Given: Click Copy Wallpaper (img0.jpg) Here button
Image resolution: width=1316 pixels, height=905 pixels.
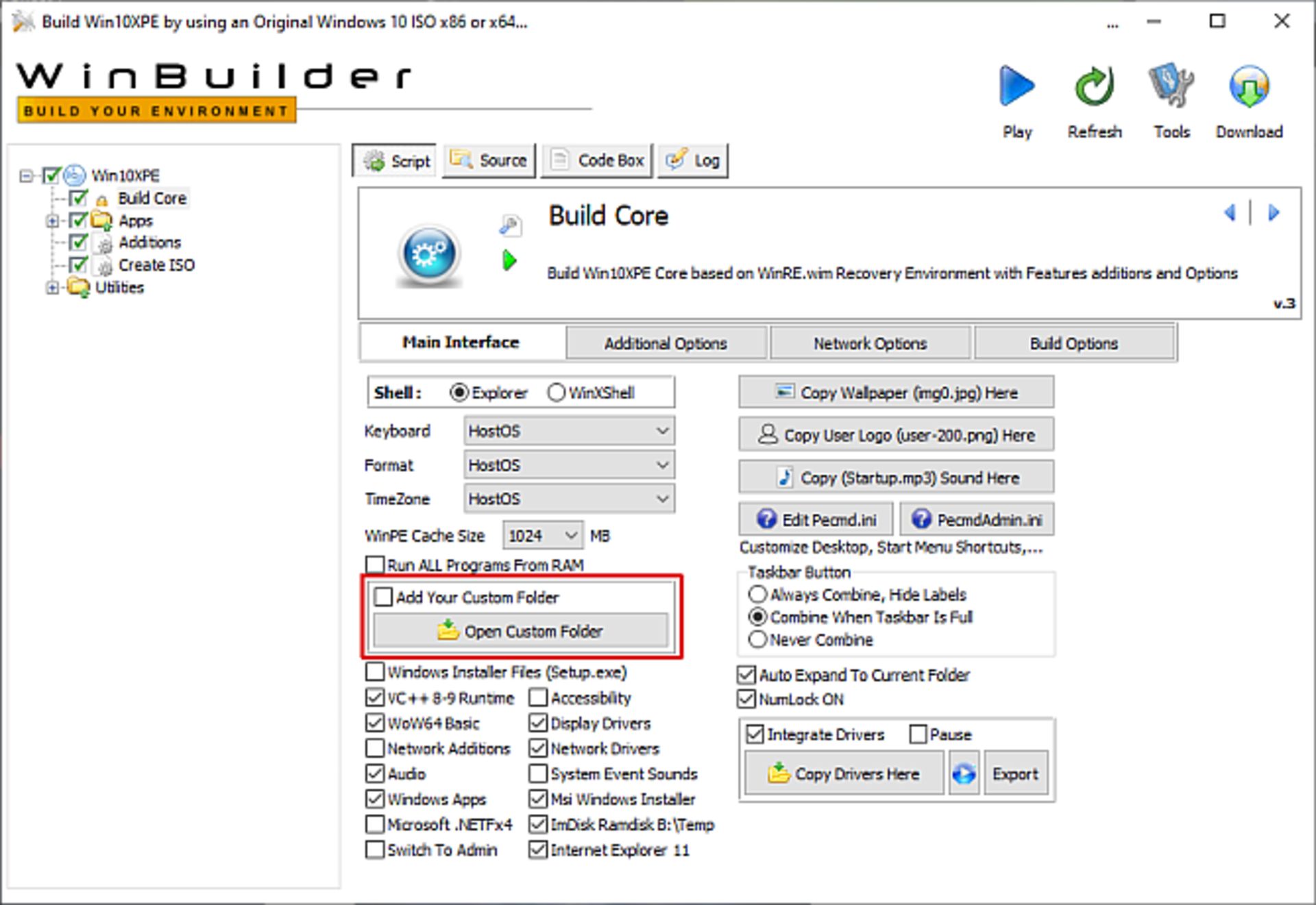Looking at the screenshot, I should pyautogui.click(x=896, y=393).
